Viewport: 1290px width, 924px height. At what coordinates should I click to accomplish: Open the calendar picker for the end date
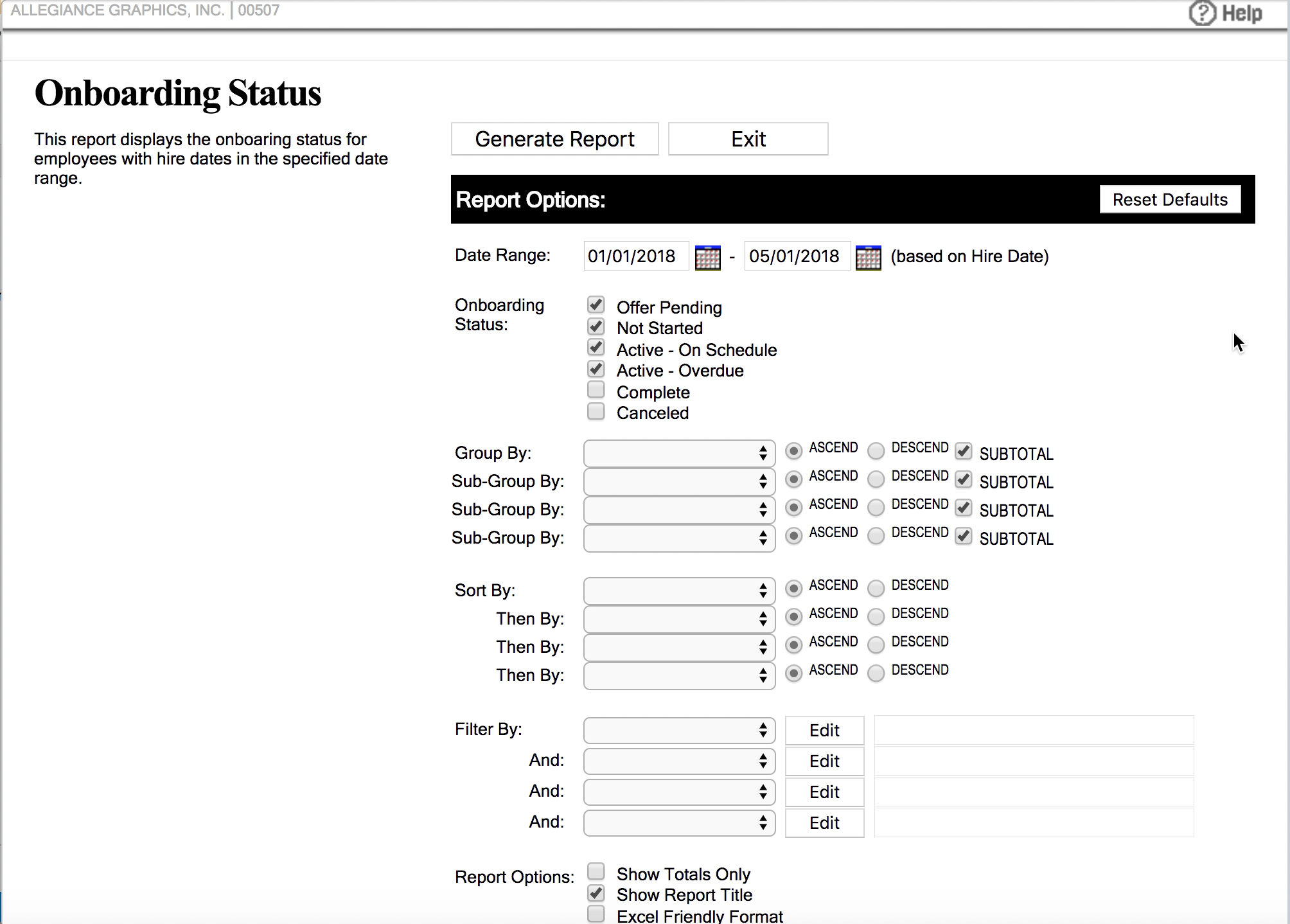(869, 257)
